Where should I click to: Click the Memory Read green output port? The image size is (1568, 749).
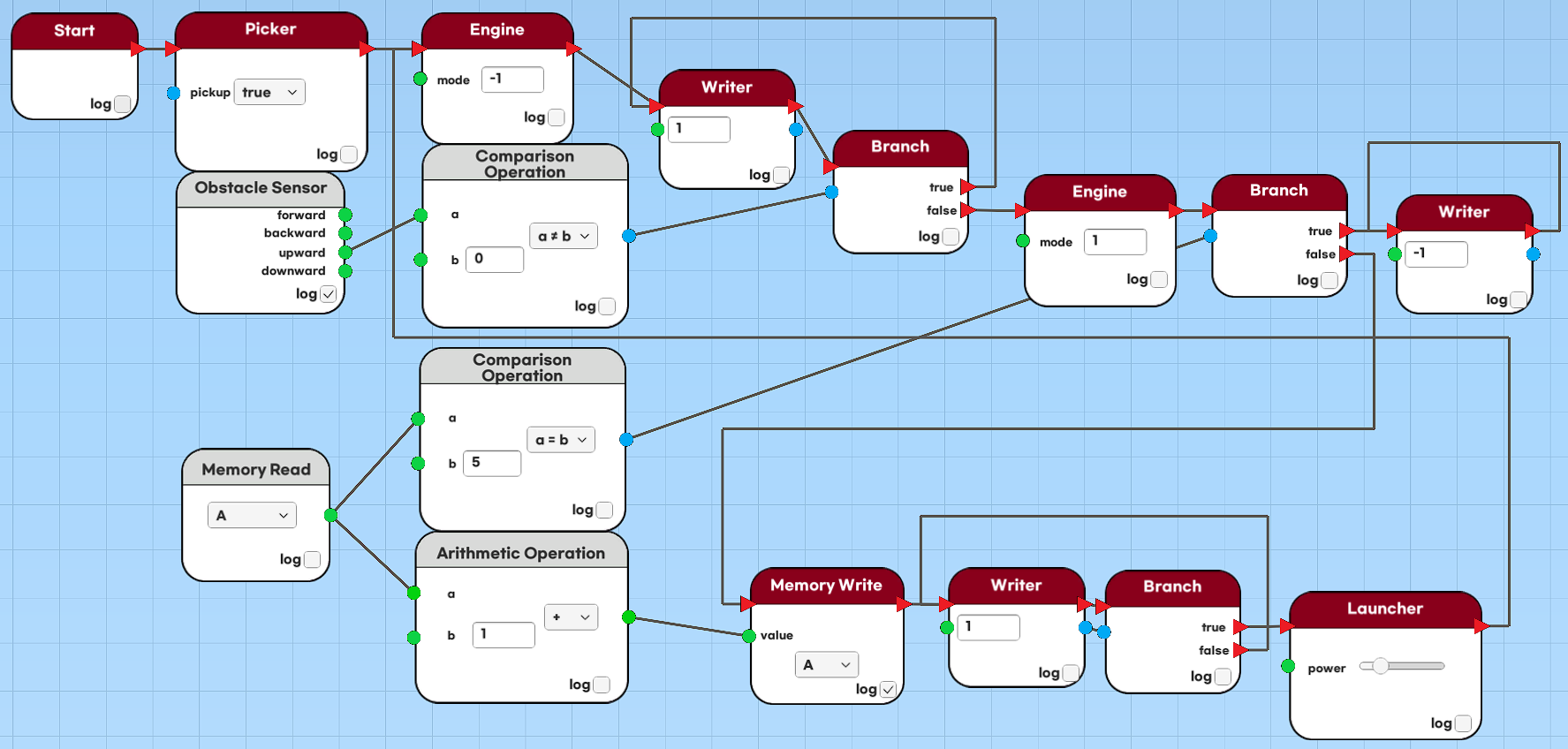pos(330,515)
